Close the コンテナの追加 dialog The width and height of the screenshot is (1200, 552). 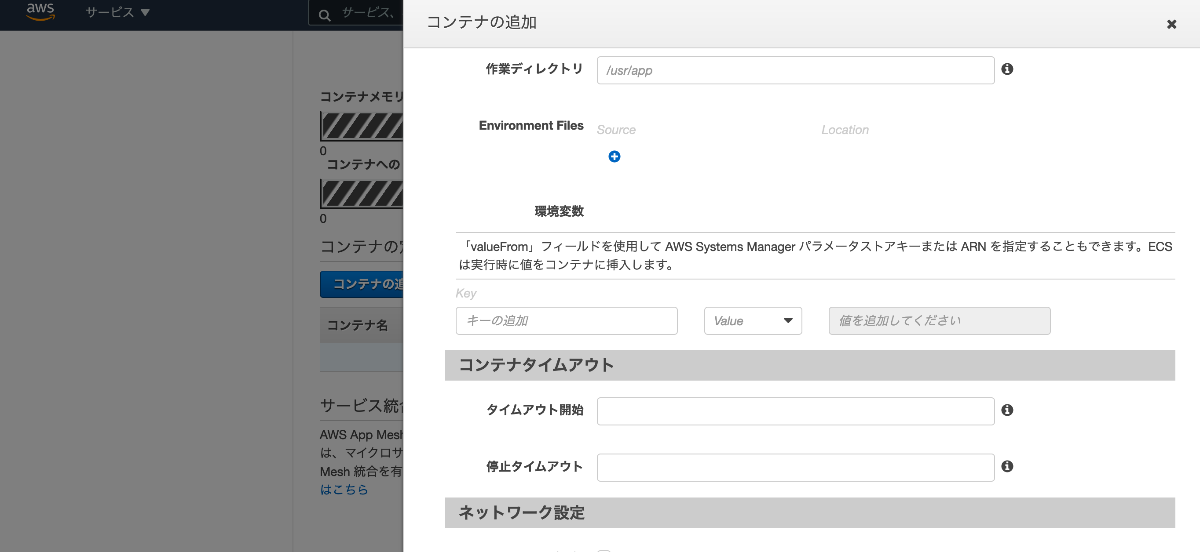1171,24
